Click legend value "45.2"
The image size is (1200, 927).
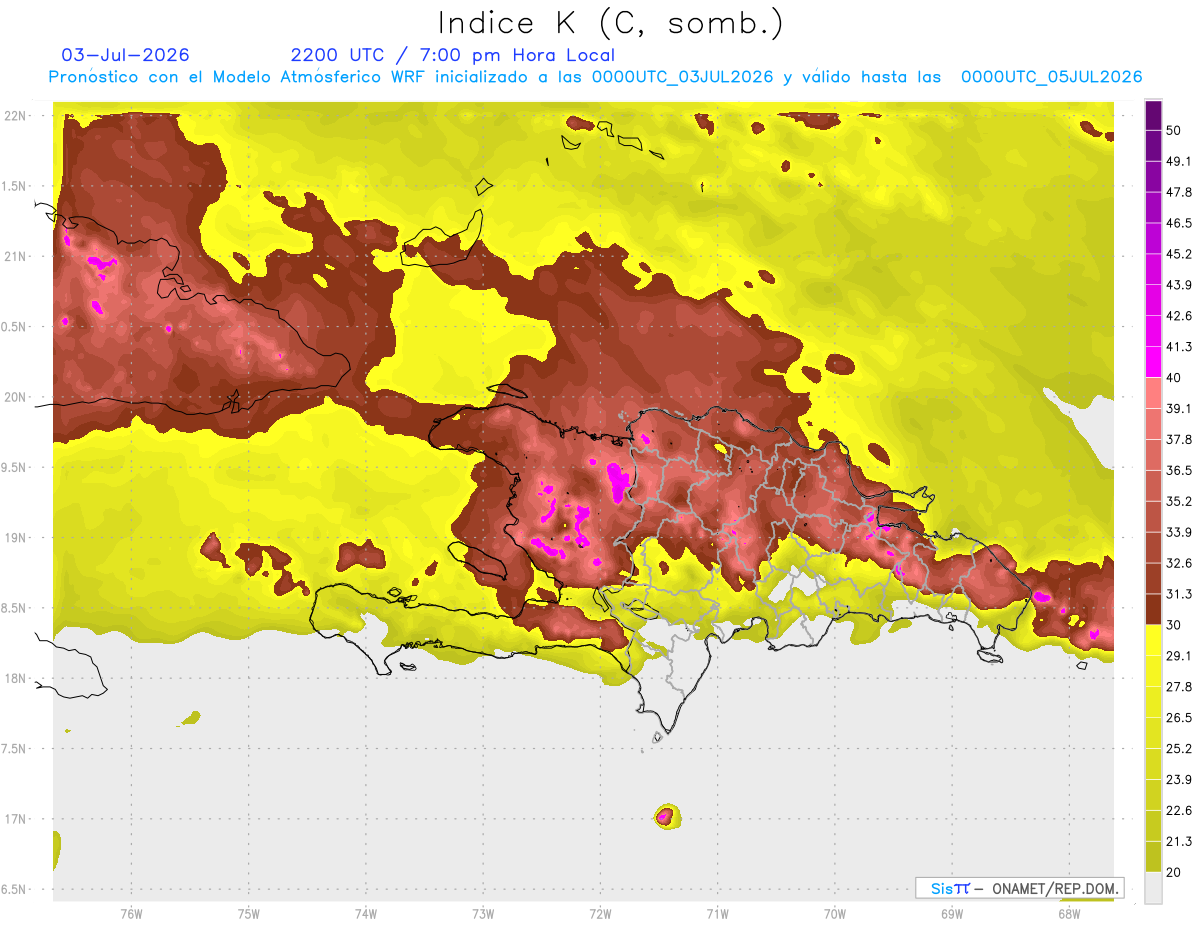1178,254
